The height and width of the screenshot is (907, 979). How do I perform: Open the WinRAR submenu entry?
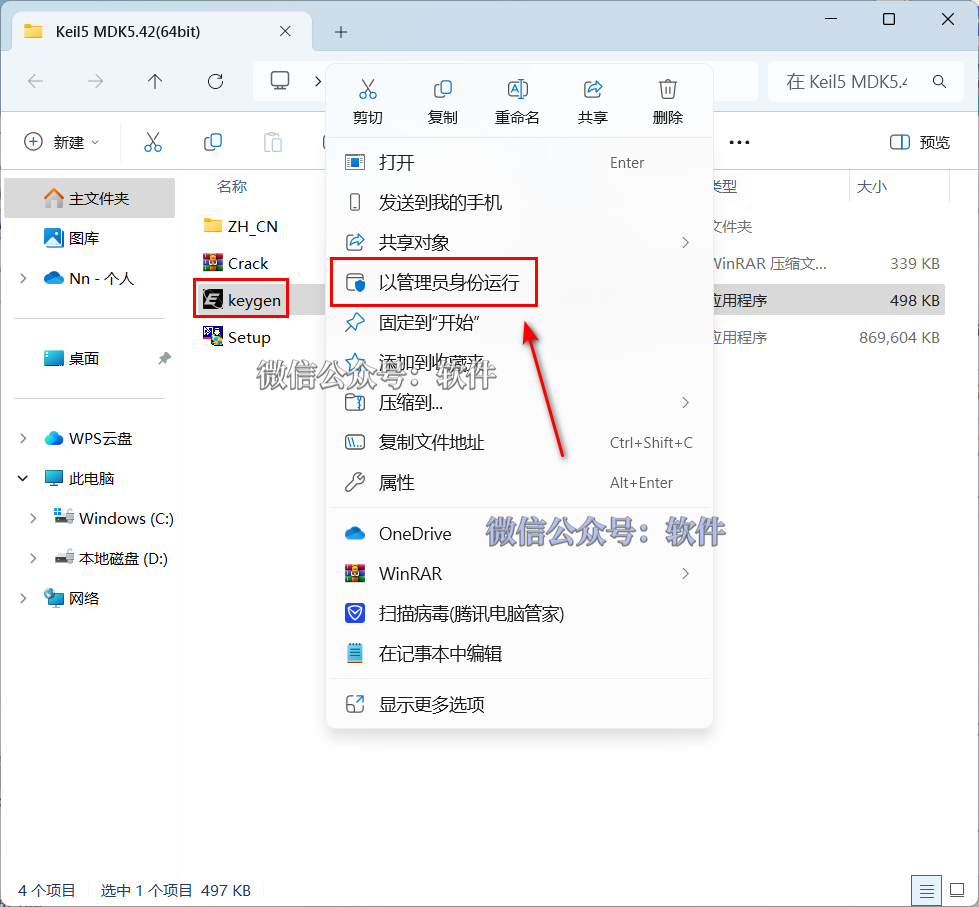(x=519, y=574)
